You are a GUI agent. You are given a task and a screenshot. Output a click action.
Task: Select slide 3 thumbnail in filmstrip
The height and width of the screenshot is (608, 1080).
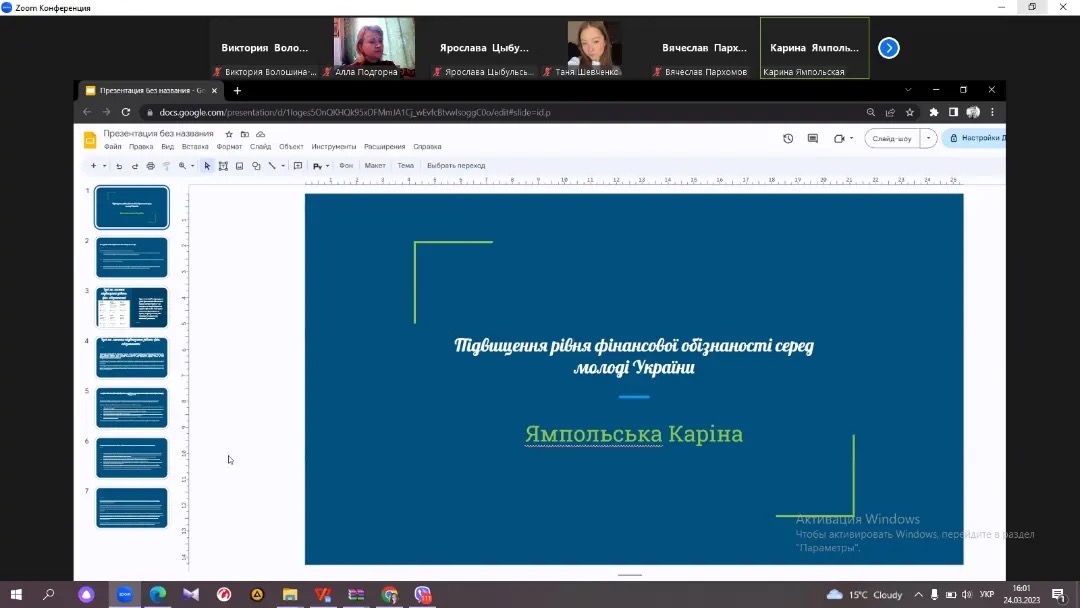pyautogui.click(x=132, y=307)
